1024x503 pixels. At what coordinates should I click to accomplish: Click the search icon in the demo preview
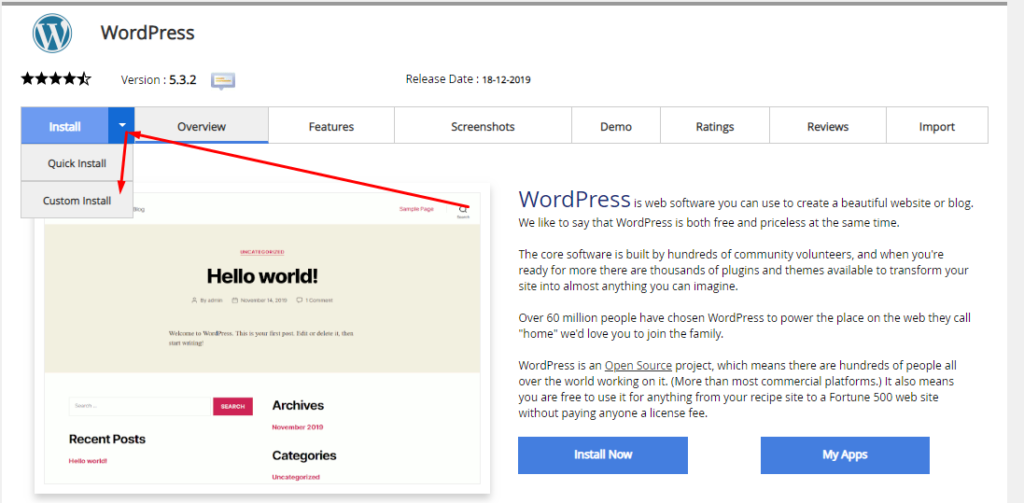pyautogui.click(x=463, y=210)
